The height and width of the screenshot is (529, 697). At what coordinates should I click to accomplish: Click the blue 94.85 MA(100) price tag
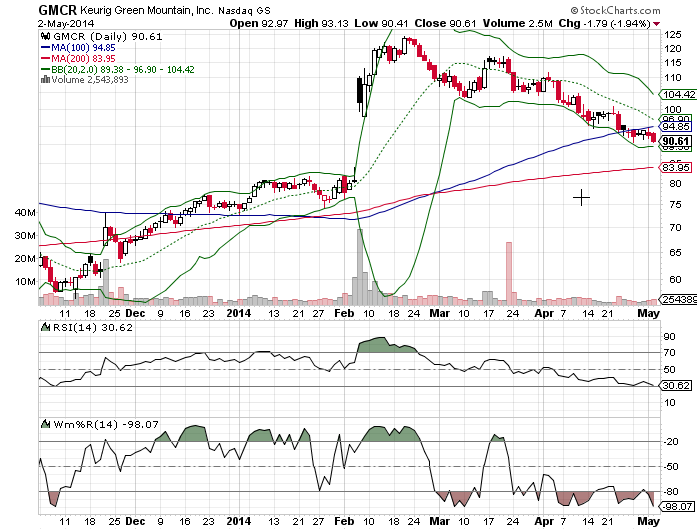(675, 127)
